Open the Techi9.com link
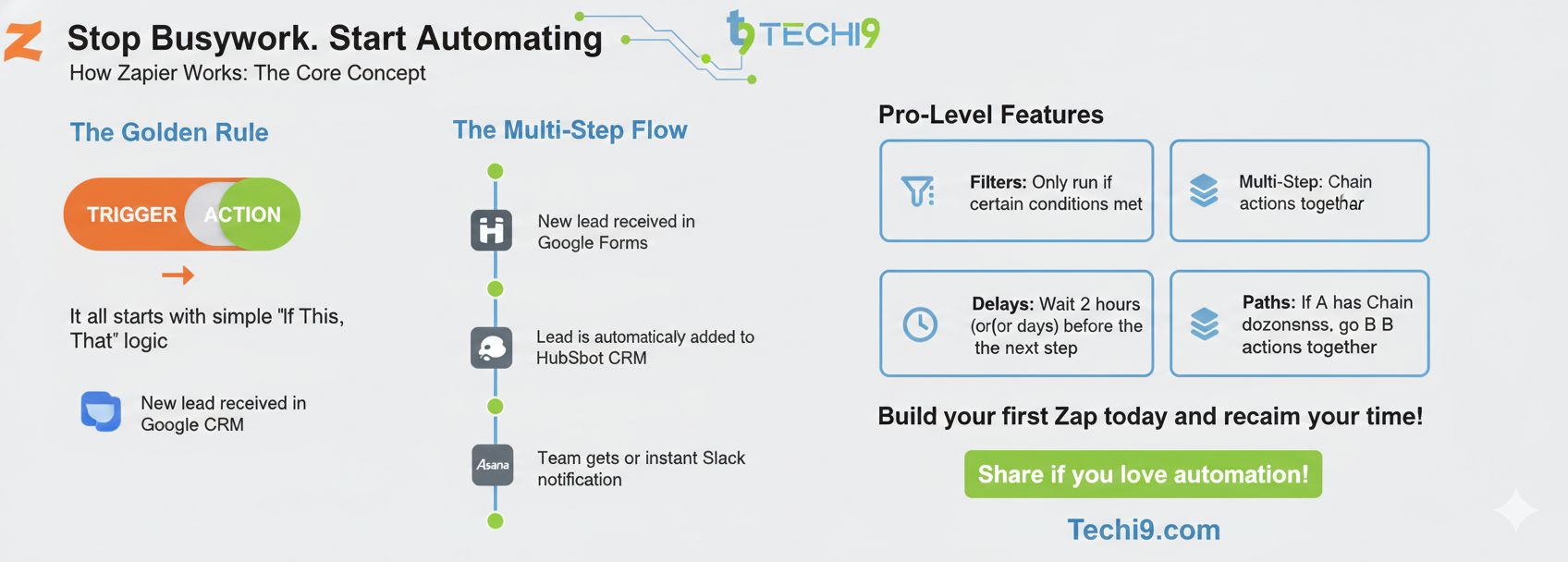 point(1144,530)
